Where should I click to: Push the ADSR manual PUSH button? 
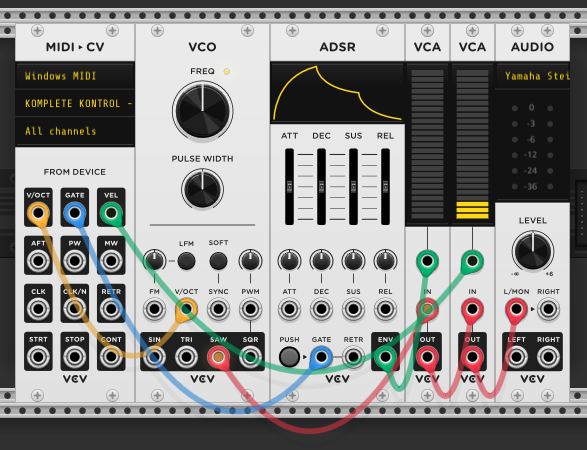pyautogui.click(x=289, y=357)
